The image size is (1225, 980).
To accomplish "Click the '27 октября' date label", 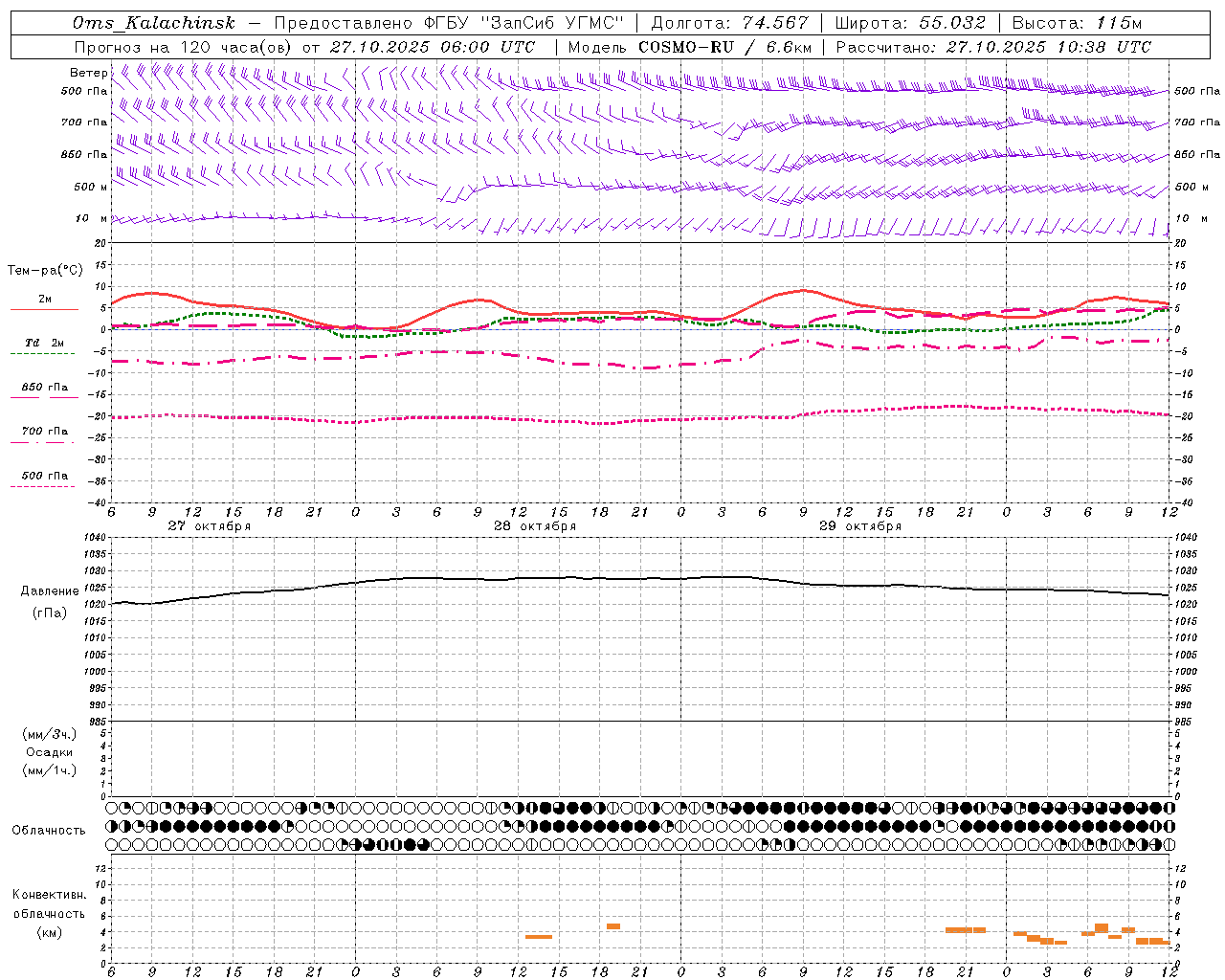I will pyautogui.click(x=209, y=526).
